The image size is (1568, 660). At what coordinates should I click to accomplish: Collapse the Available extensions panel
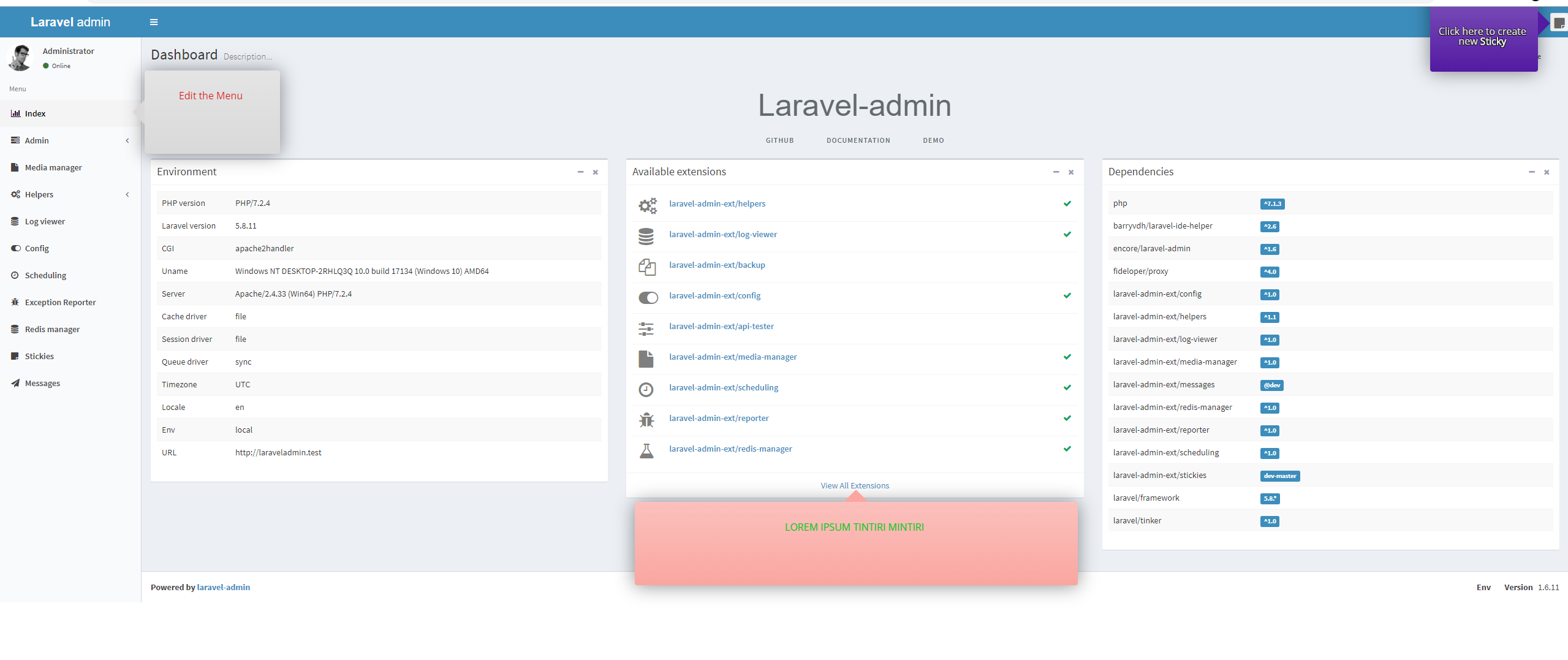1056,172
